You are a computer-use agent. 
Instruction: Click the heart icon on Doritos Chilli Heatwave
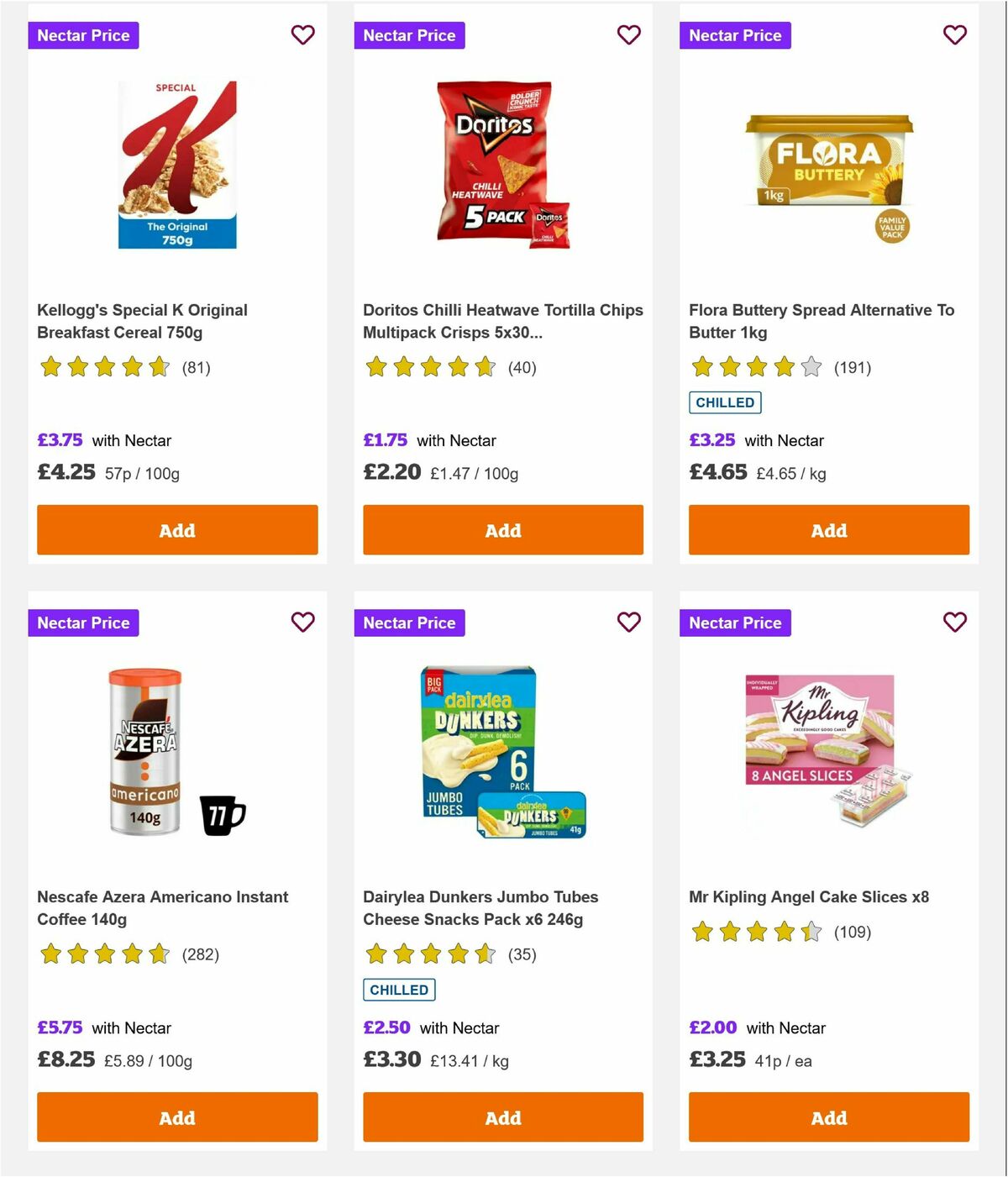pos(628,35)
